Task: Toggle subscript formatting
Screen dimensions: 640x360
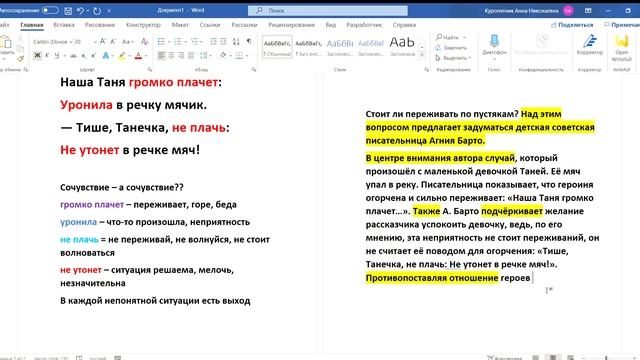Action: [83, 56]
